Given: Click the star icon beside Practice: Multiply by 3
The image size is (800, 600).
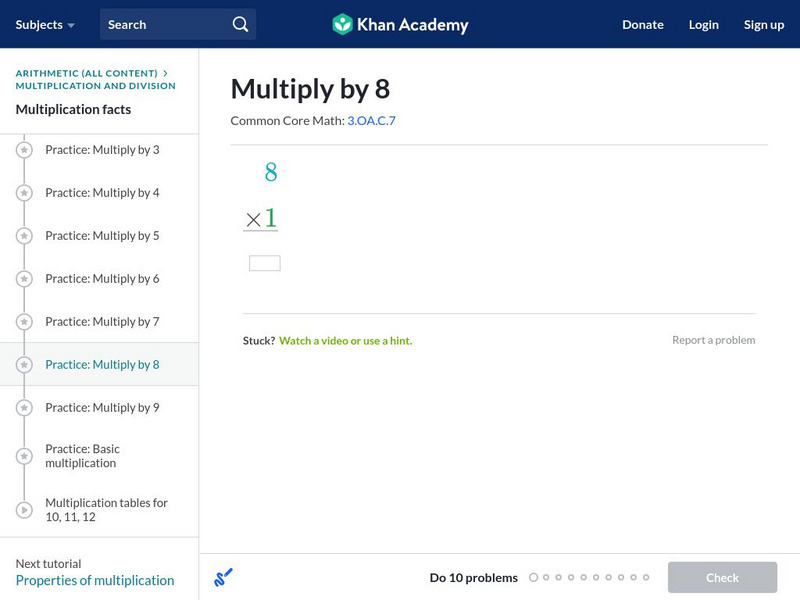Looking at the screenshot, I should pyautogui.click(x=22, y=149).
